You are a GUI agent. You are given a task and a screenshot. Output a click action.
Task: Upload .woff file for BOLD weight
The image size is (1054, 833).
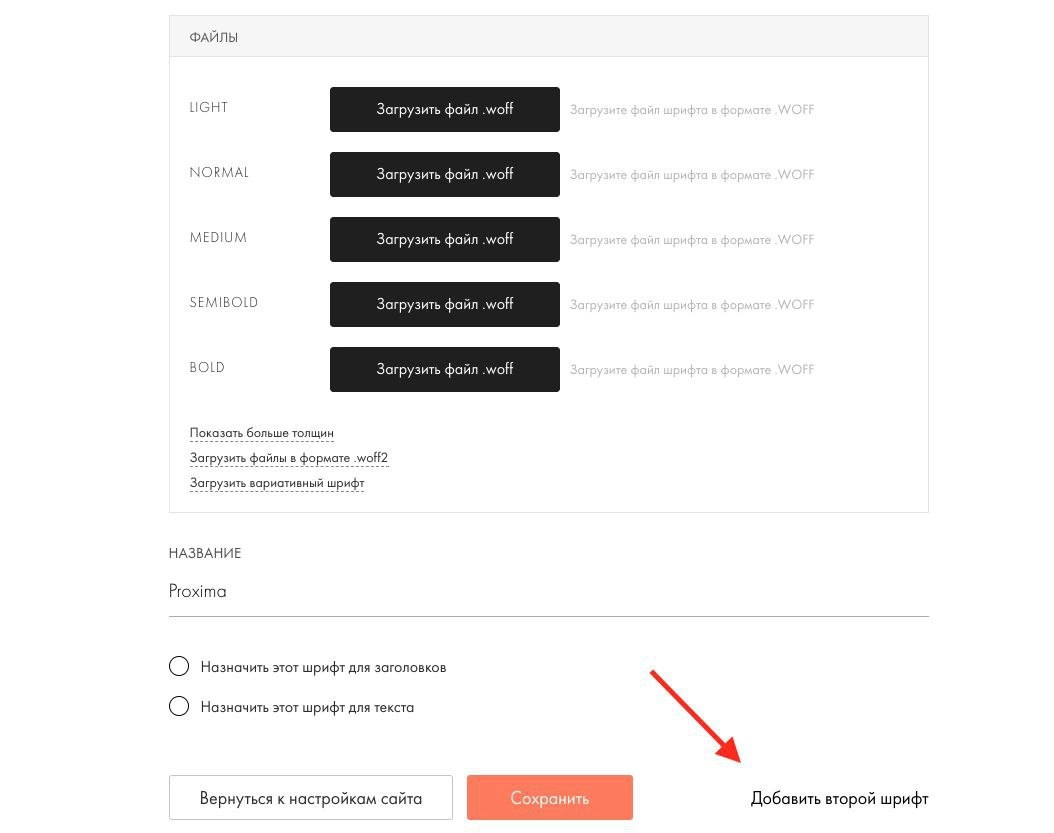(444, 369)
